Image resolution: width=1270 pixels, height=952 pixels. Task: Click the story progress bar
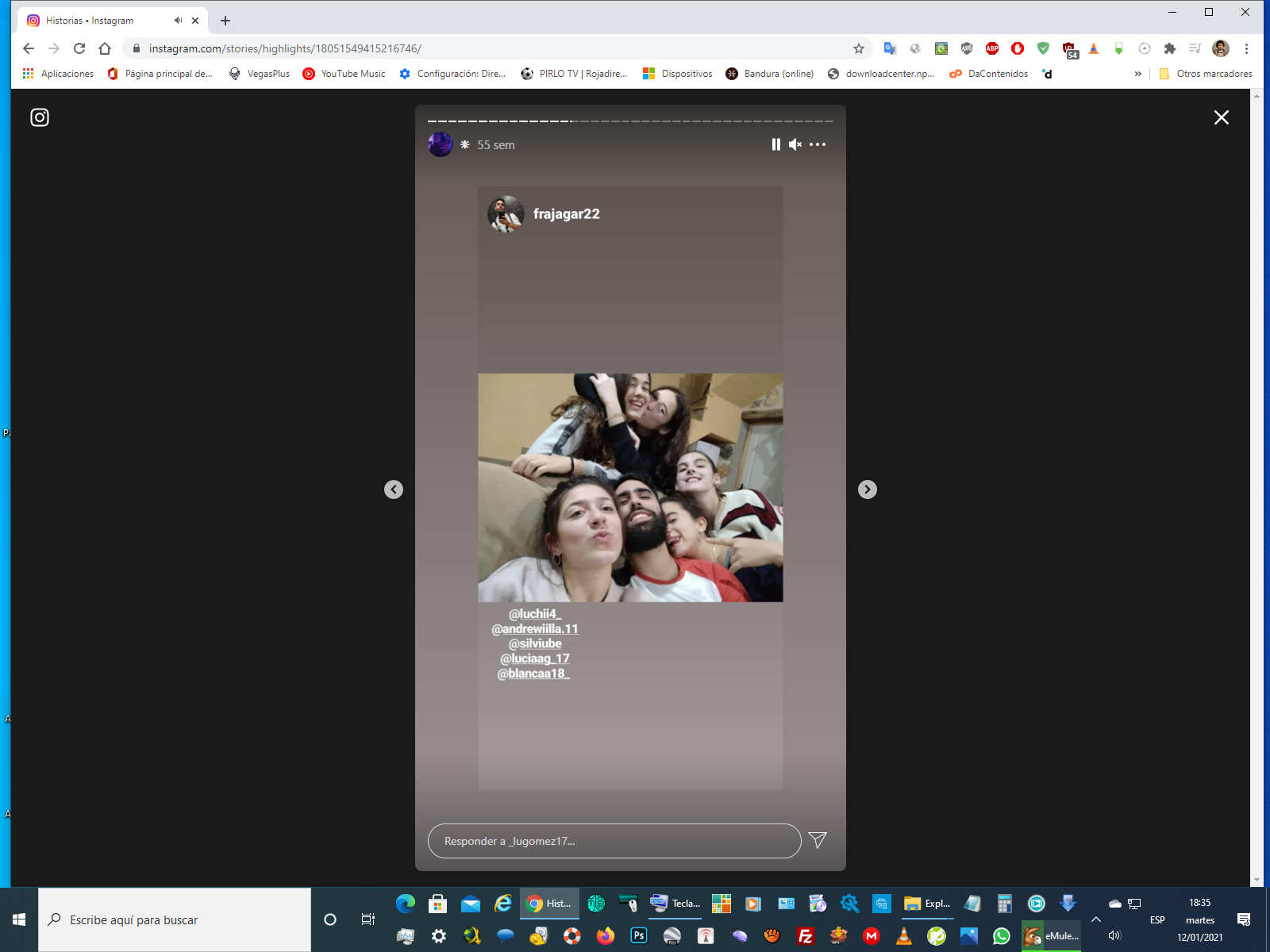[x=630, y=121]
